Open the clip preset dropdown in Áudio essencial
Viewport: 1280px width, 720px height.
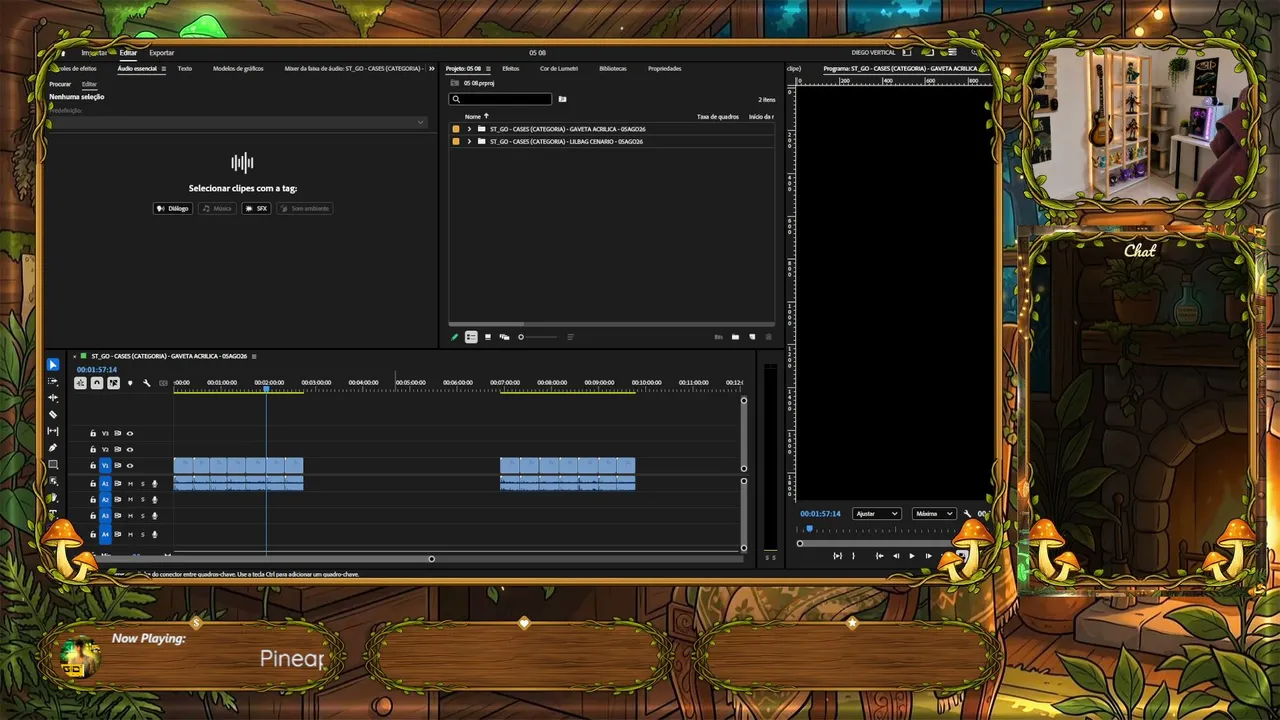click(239, 122)
